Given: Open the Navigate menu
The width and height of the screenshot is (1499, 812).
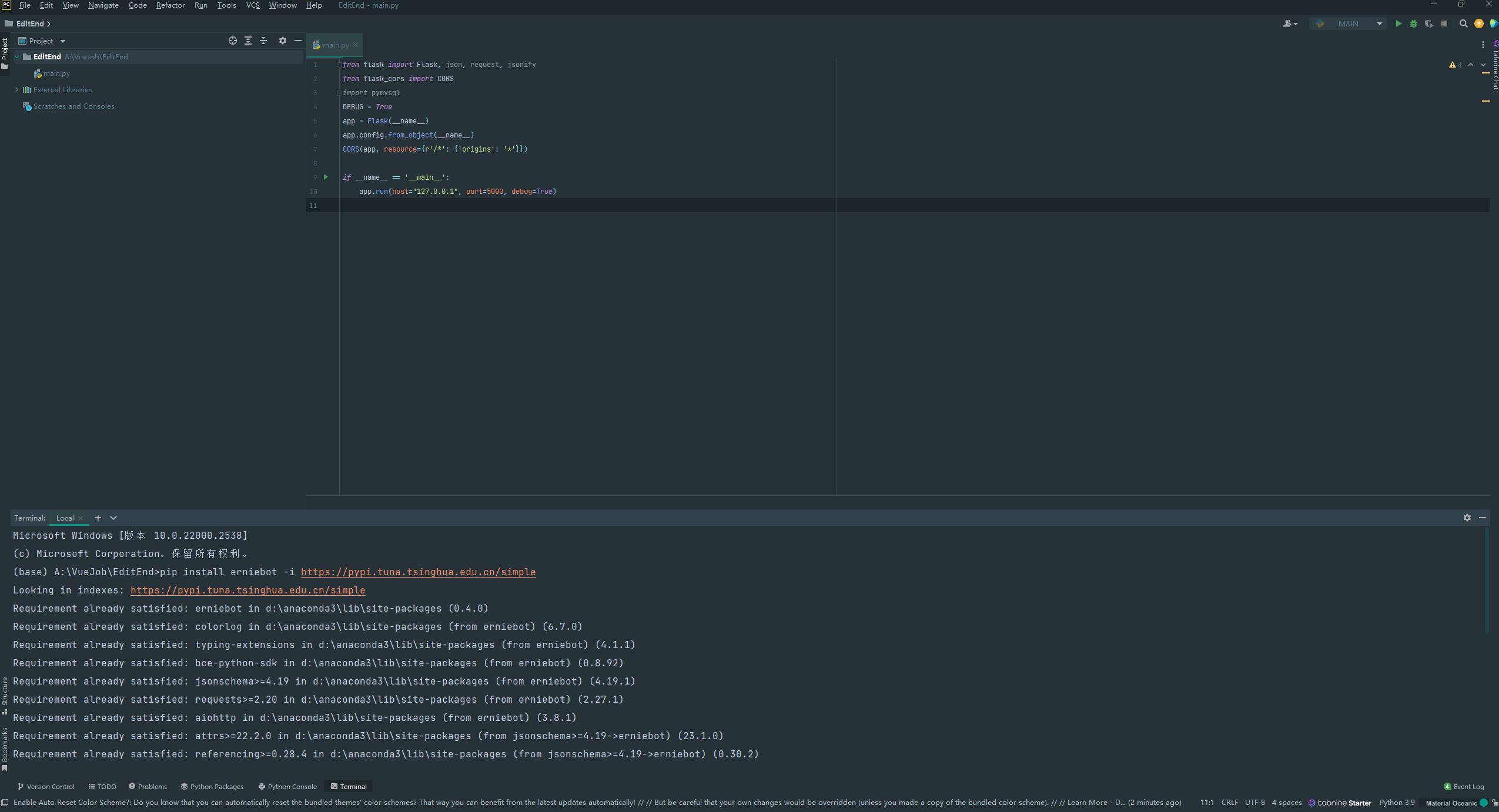Looking at the screenshot, I should coord(103,5).
